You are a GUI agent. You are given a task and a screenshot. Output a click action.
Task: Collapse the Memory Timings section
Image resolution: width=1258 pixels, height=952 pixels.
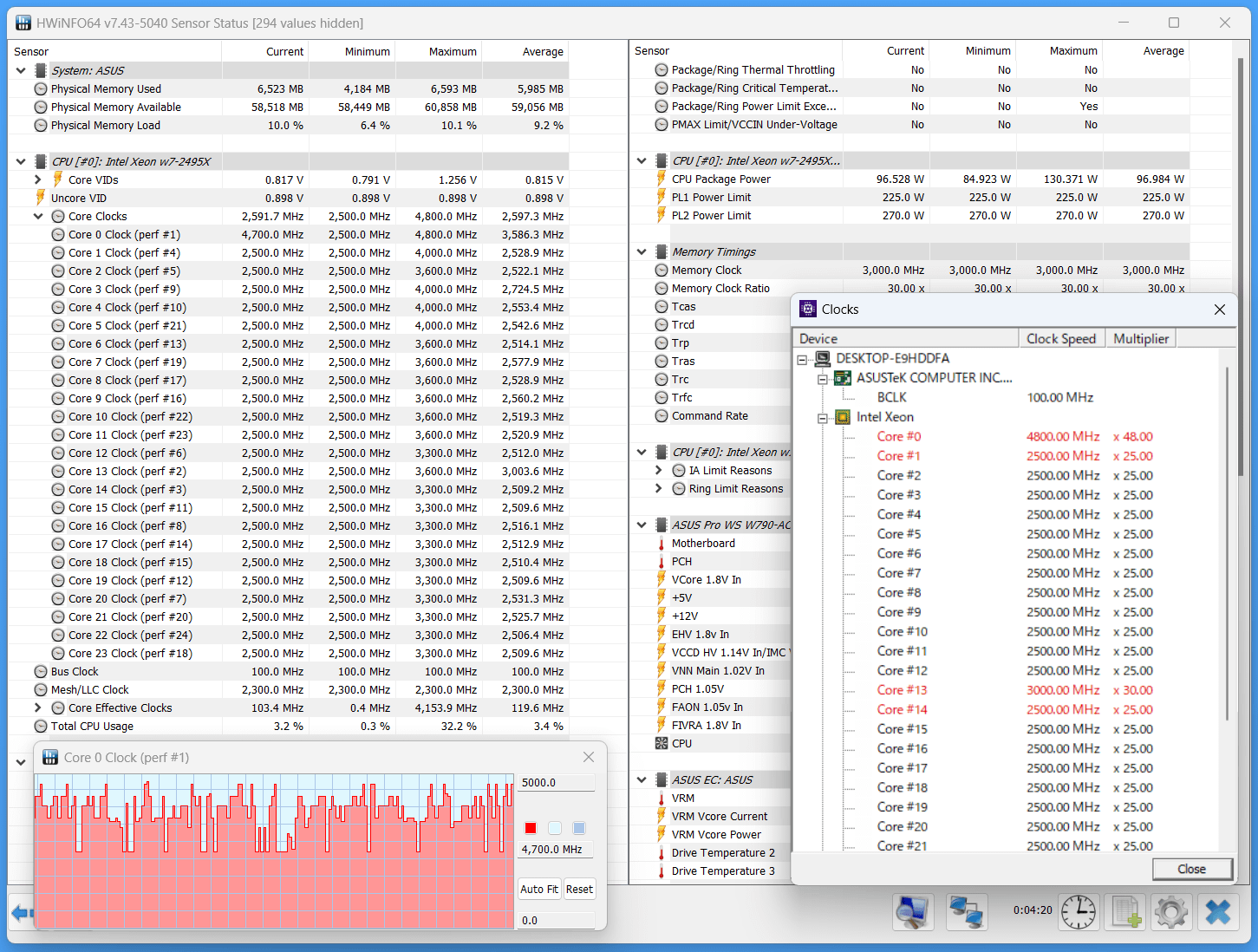642,251
